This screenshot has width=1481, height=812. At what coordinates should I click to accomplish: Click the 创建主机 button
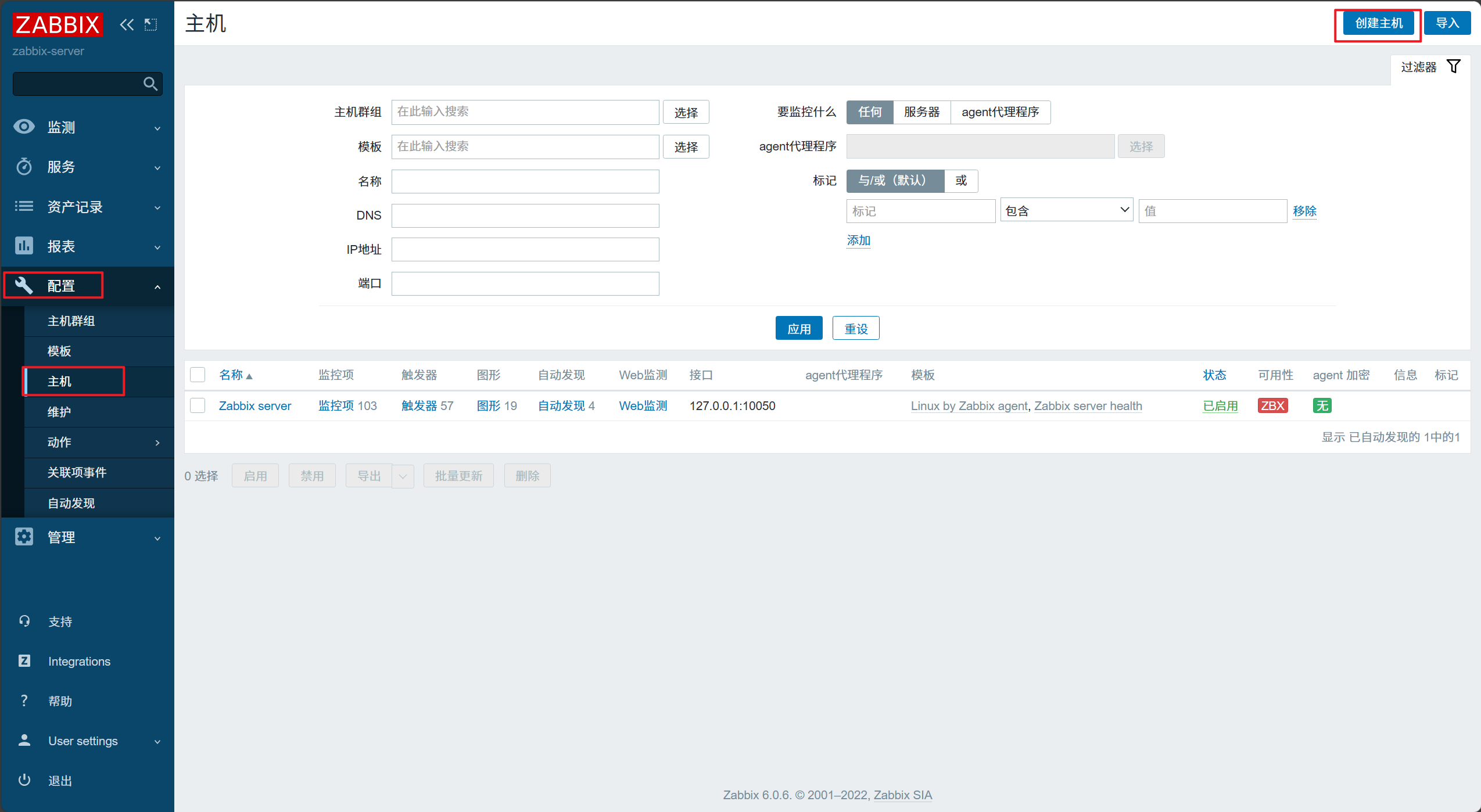point(1378,23)
